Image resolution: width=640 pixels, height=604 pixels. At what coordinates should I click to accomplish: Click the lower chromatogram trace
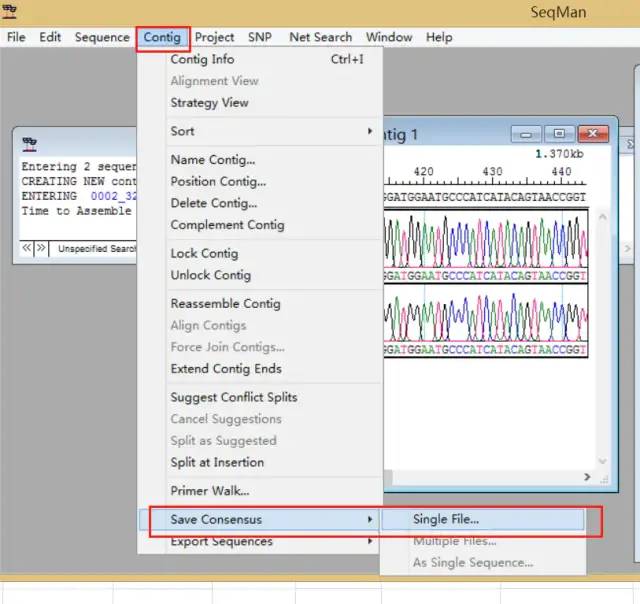pyautogui.click(x=486, y=314)
